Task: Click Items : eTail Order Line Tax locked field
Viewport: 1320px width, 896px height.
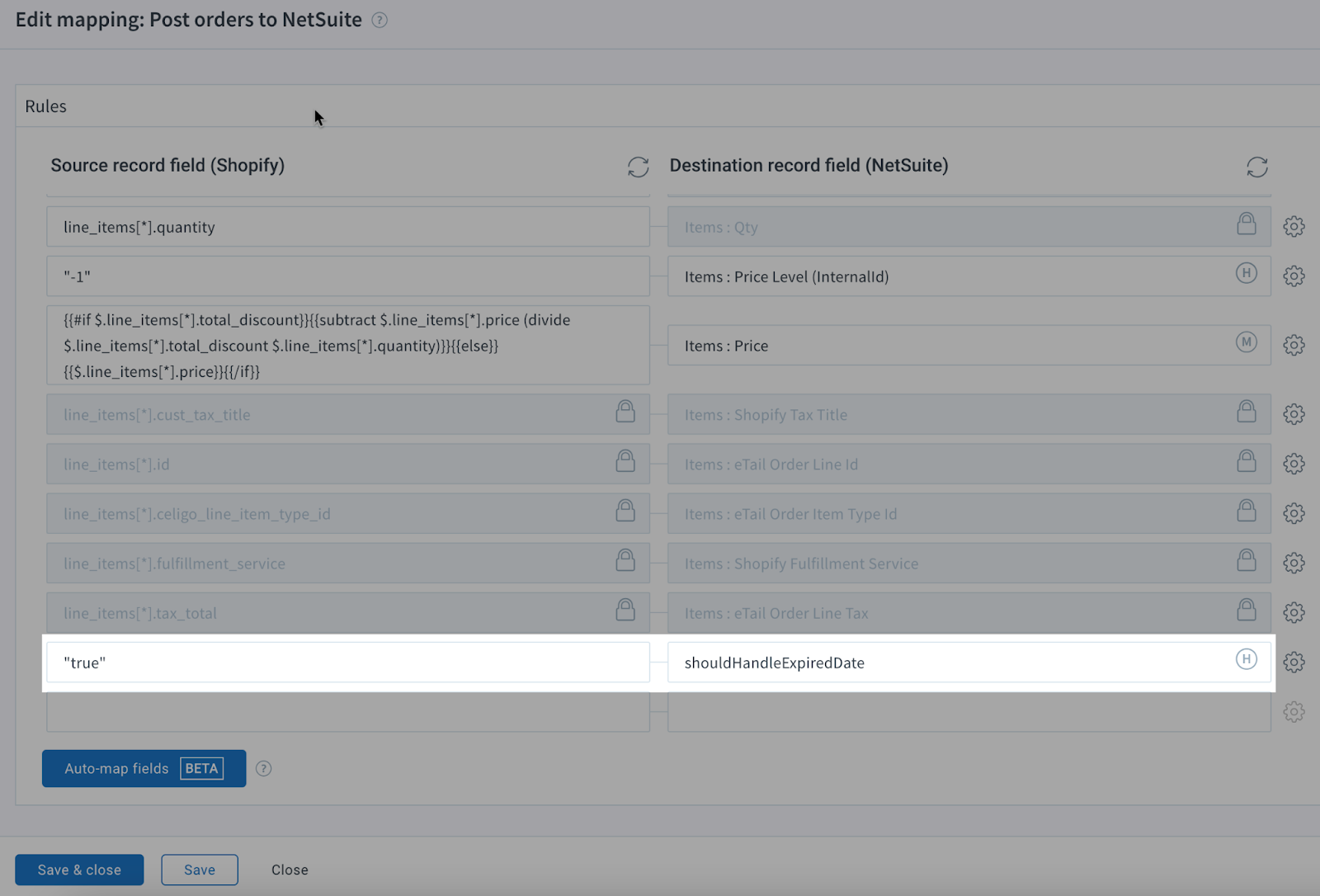Action: coord(969,613)
